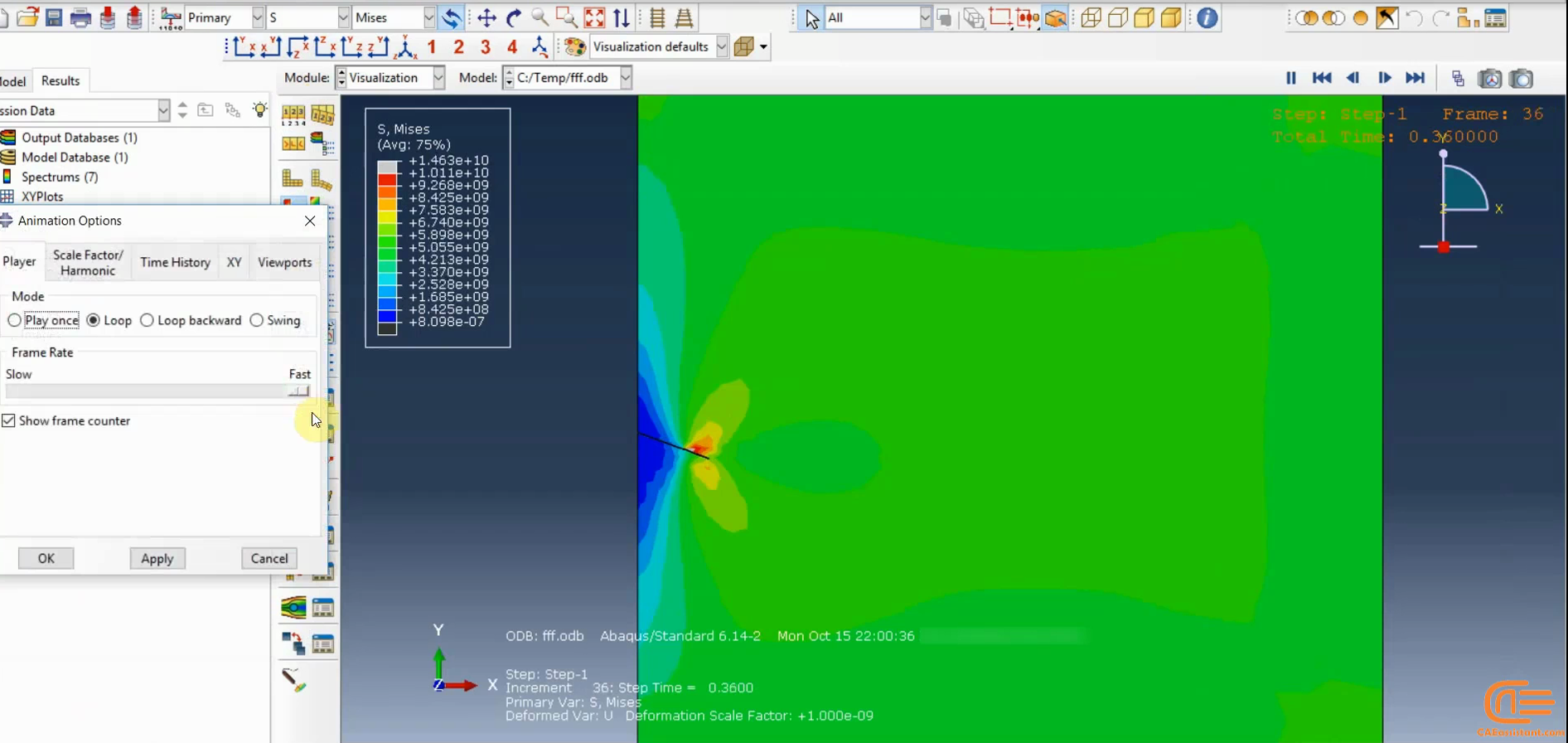
Task: Apply user-defined view 1
Action: coord(432,47)
